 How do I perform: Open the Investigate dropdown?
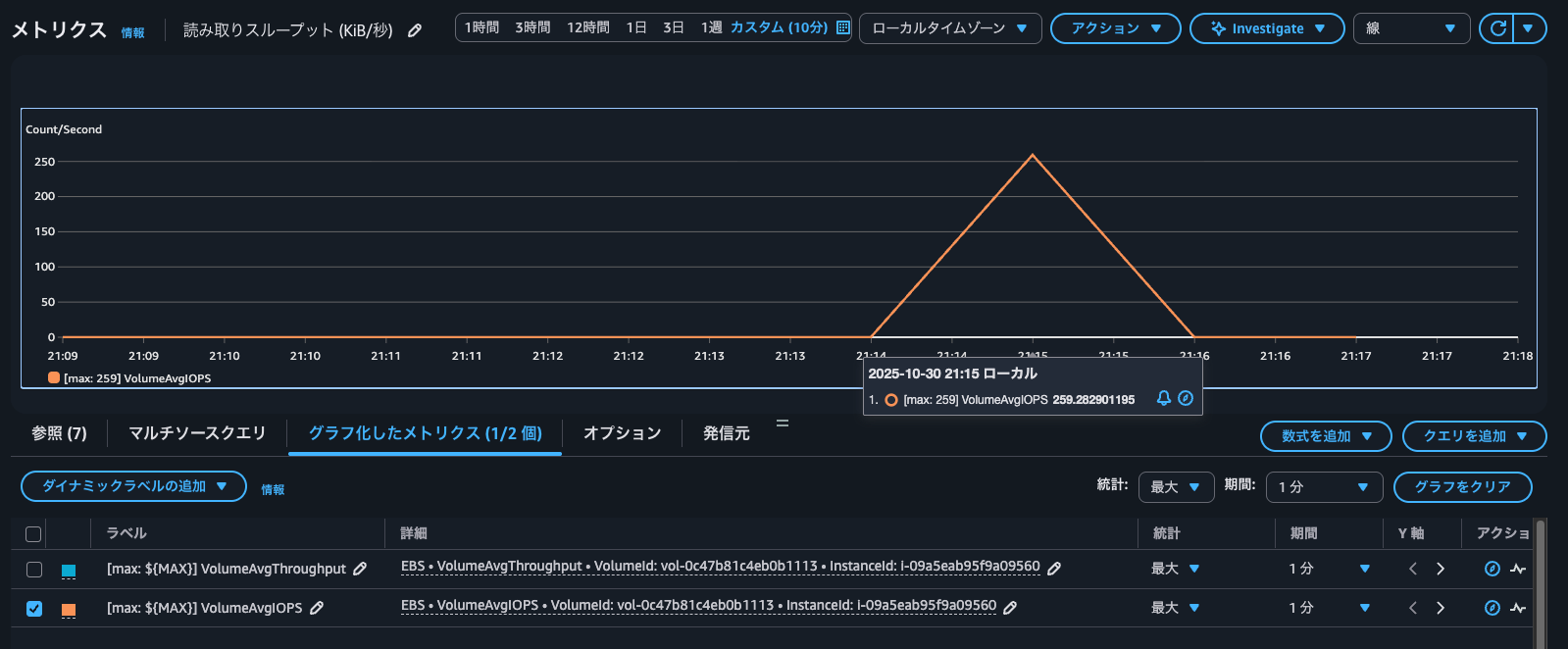point(1267,28)
